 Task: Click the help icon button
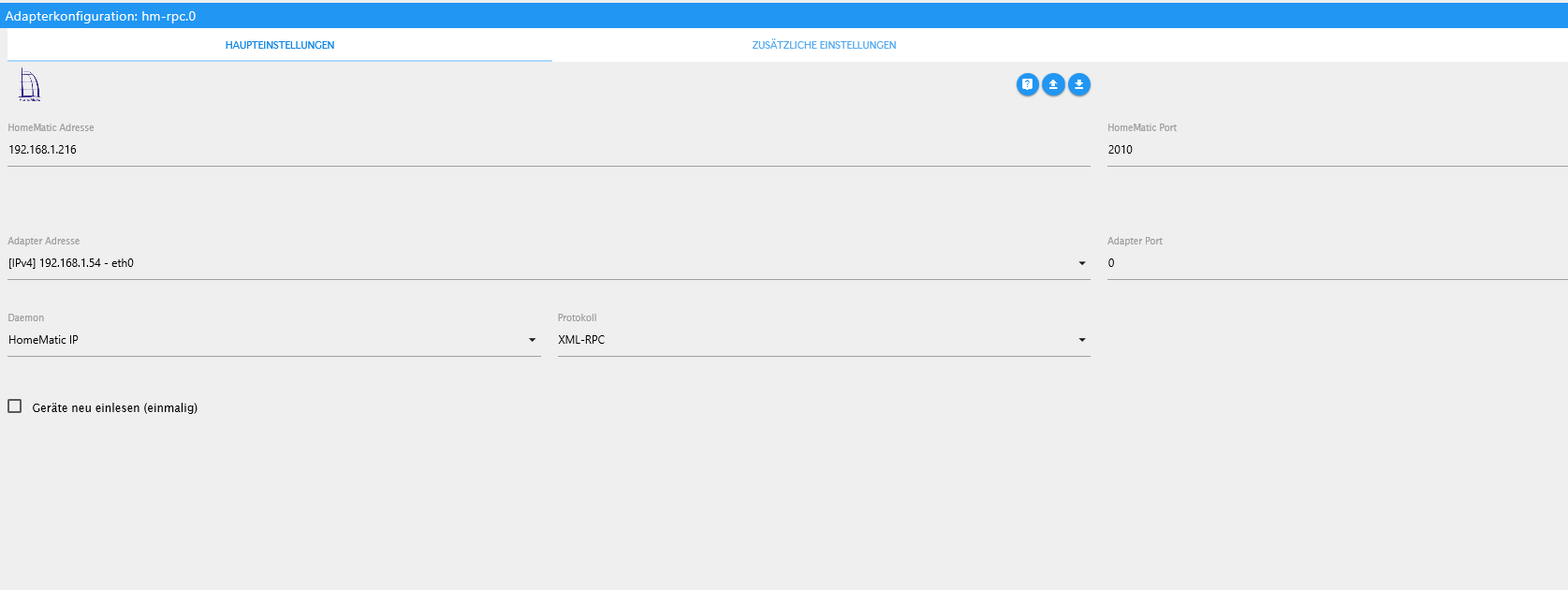(1027, 84)
